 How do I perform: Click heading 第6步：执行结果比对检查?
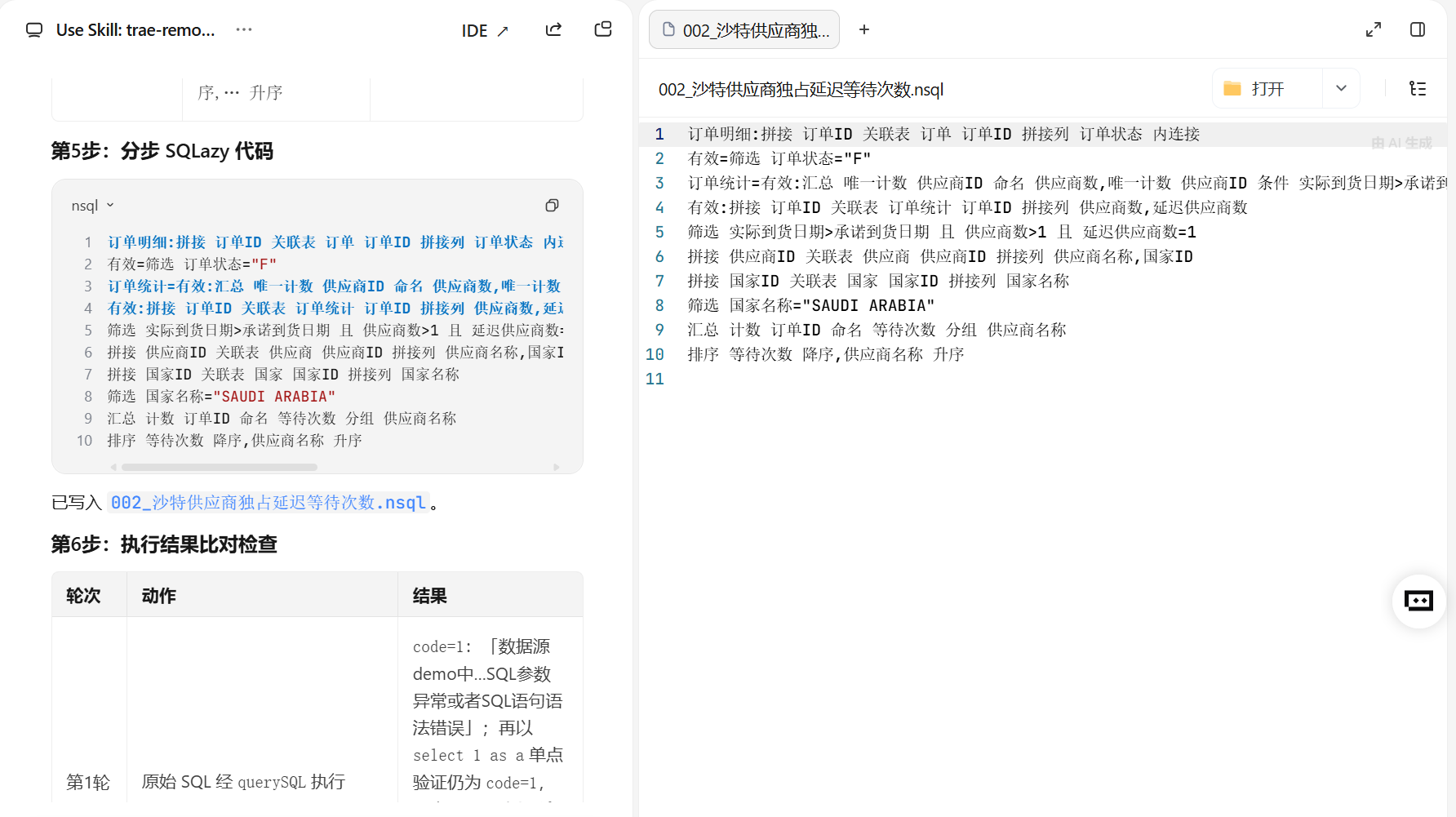tap(164, 544)
